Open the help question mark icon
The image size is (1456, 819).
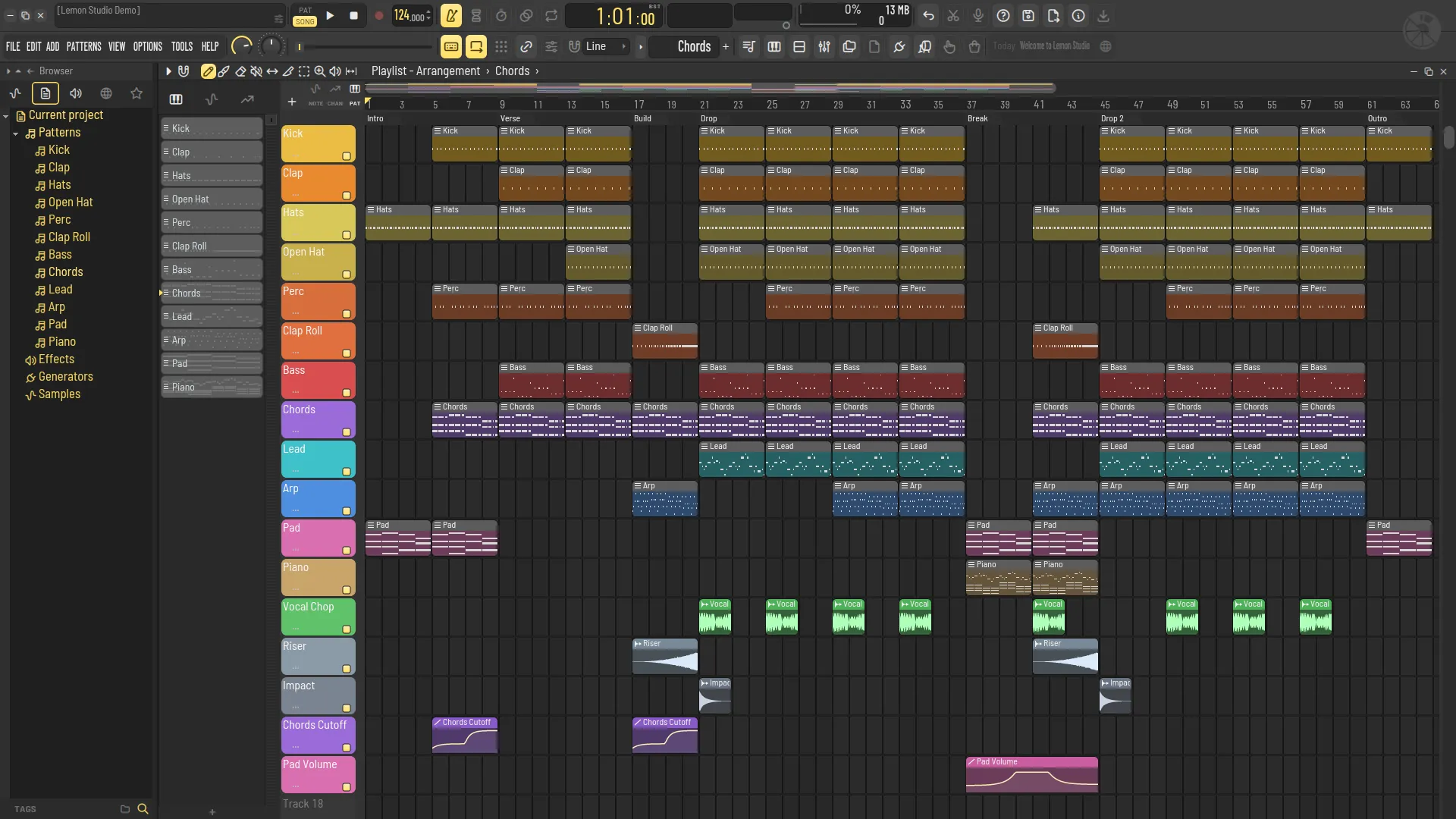pyautogui.click(x=1003, y=16)
